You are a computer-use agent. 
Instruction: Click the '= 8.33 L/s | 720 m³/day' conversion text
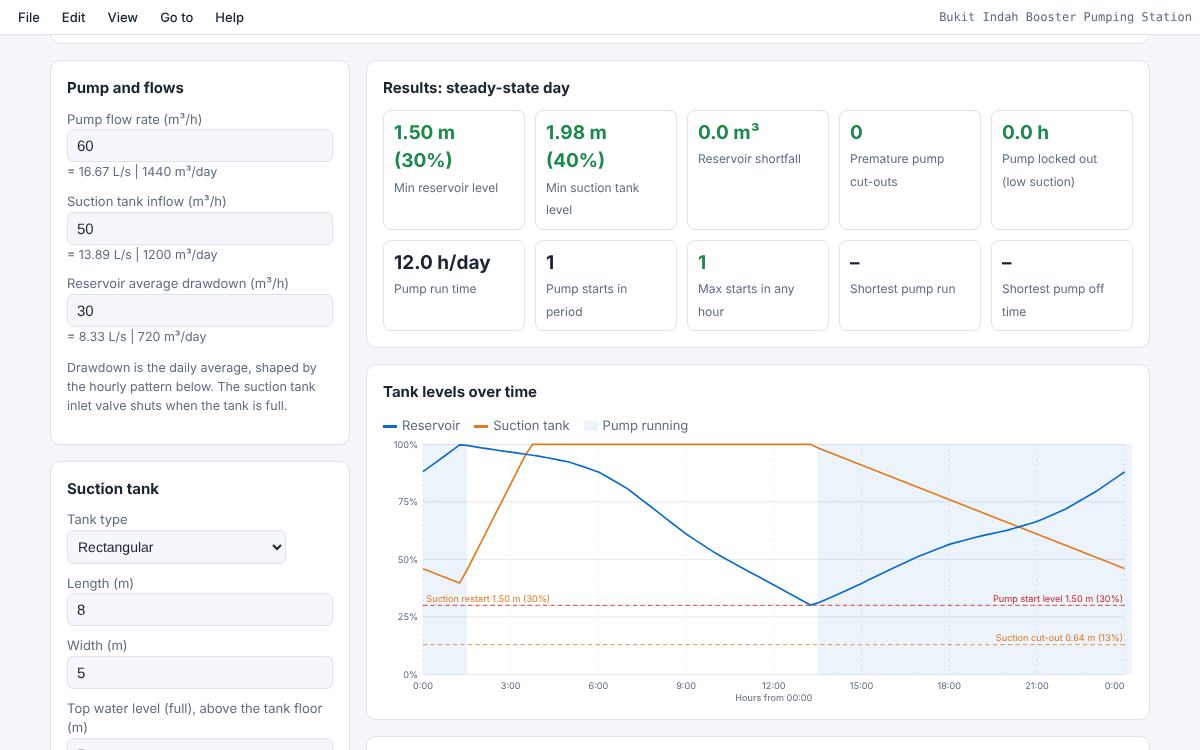[137, 337]
